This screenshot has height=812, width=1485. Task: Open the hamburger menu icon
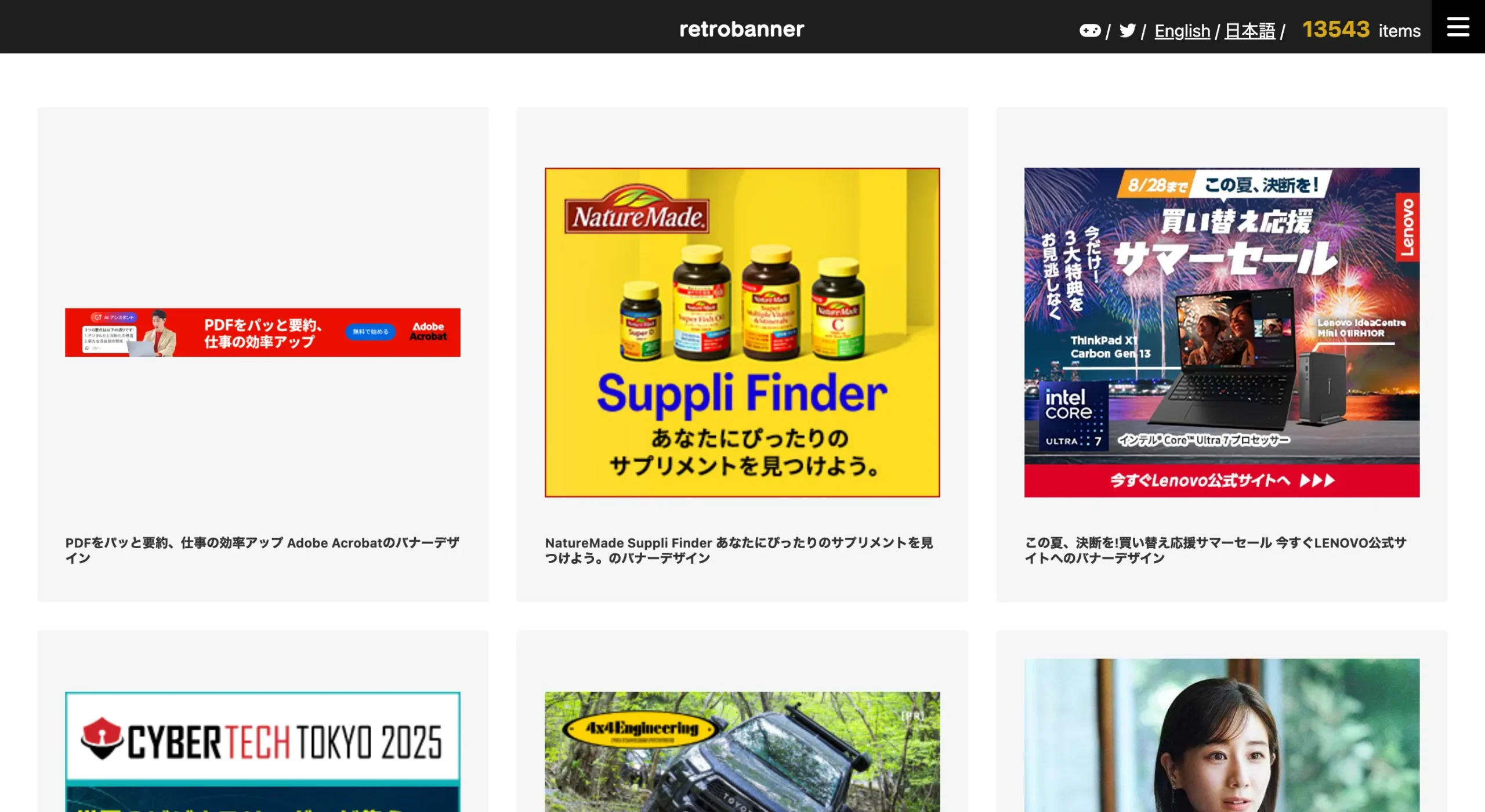1458,27
